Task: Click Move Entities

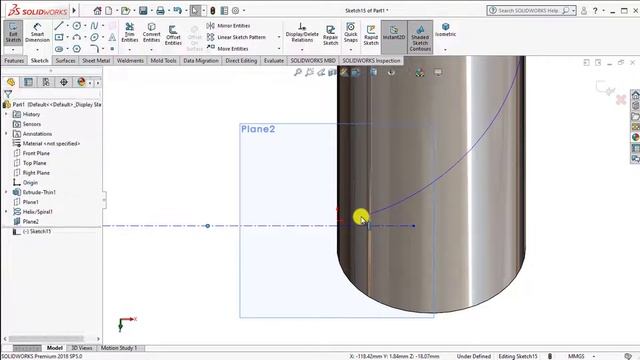Action: point(228,49)
